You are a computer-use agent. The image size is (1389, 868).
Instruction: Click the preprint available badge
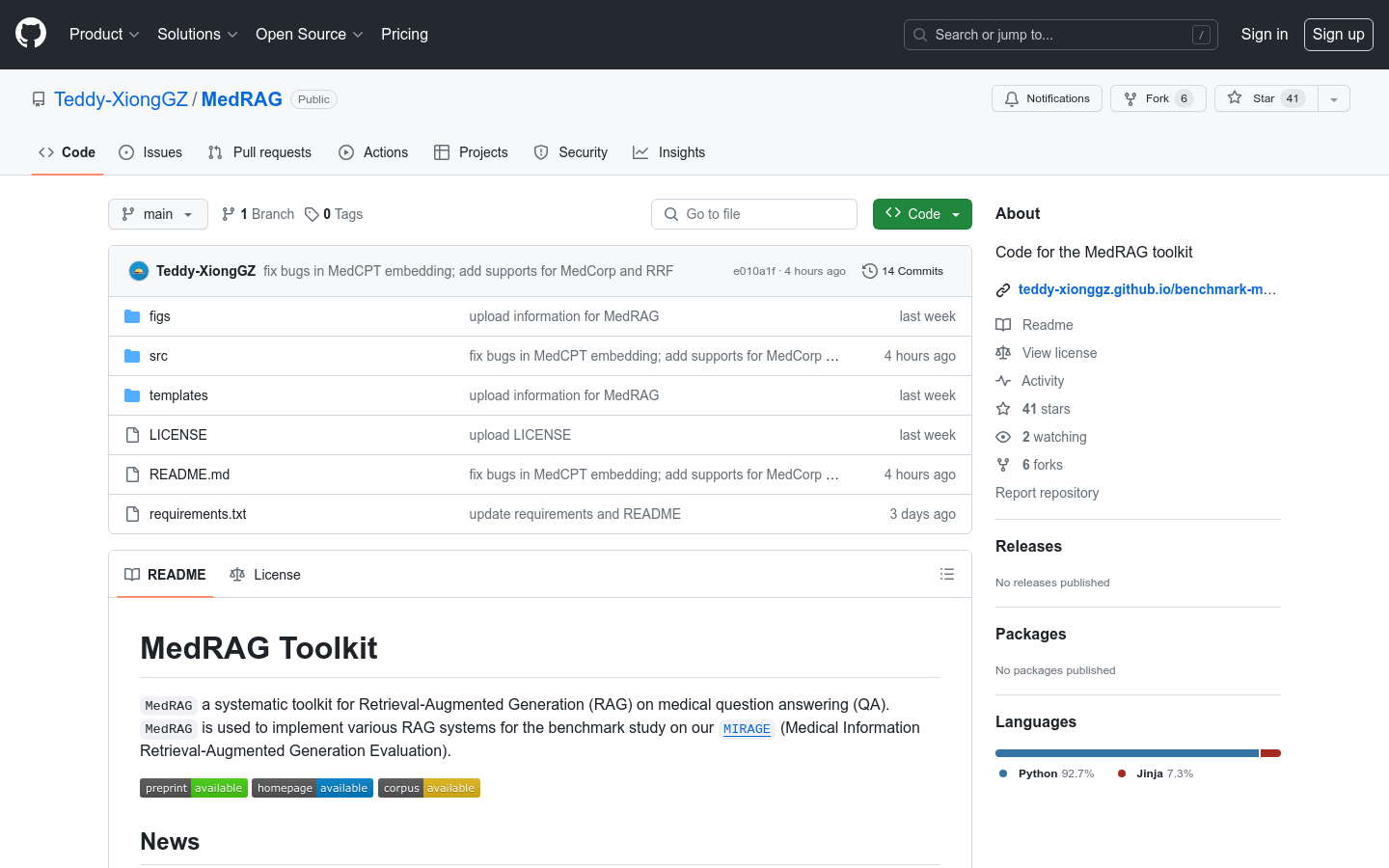pos(194,788)
